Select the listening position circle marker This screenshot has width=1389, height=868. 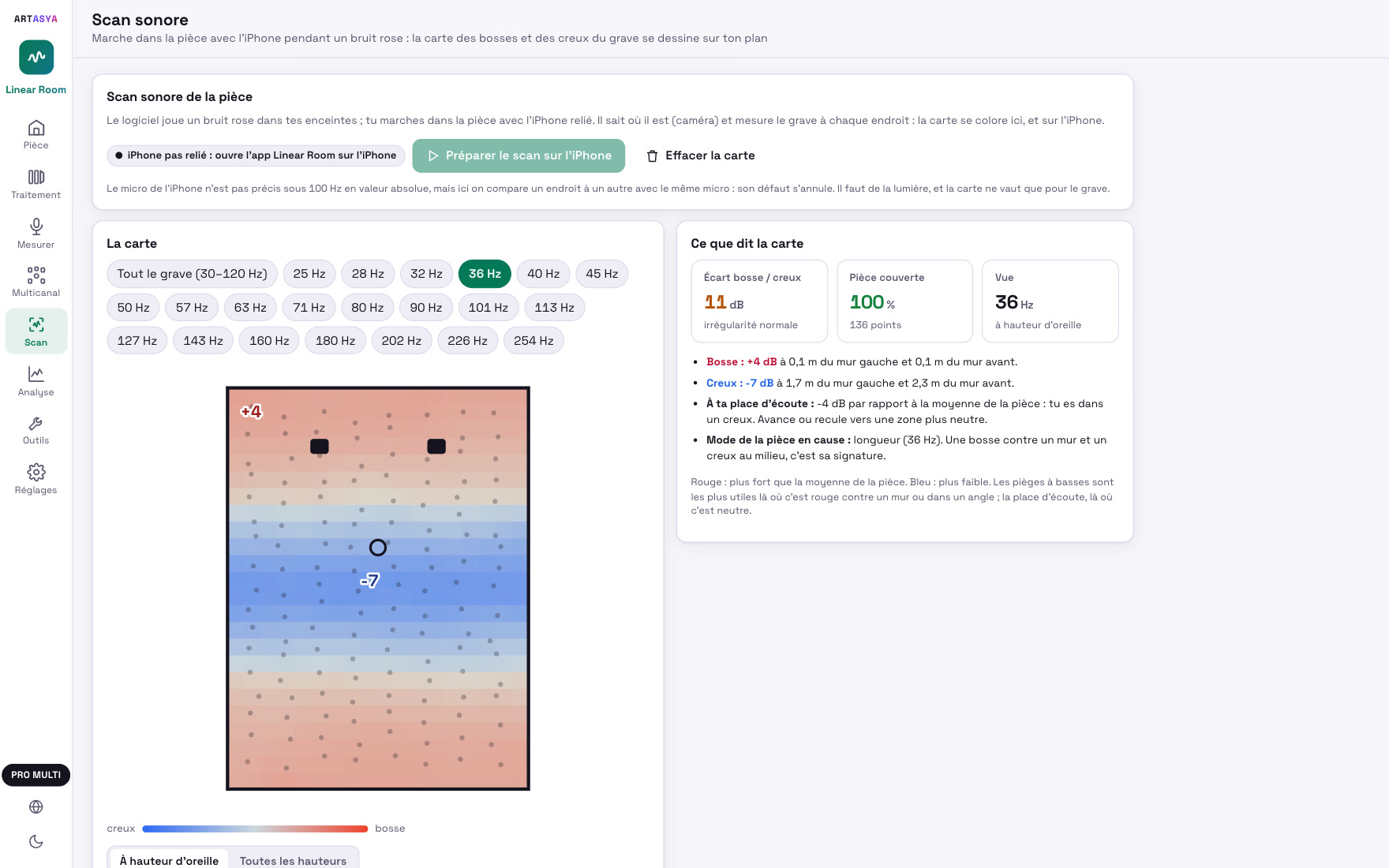(x=378, y=547)
